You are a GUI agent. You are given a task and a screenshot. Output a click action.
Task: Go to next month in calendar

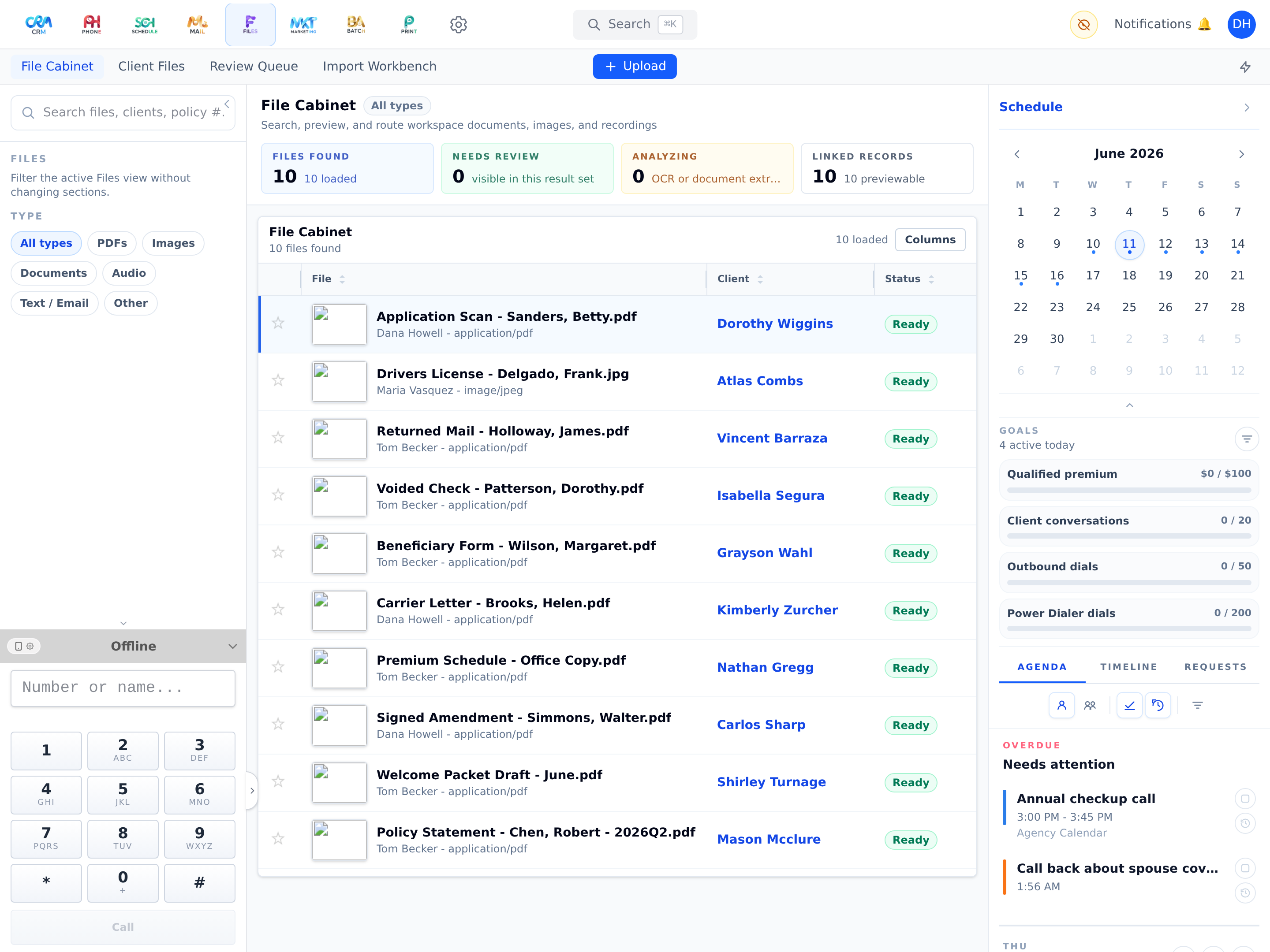[x=1241, y=154]
